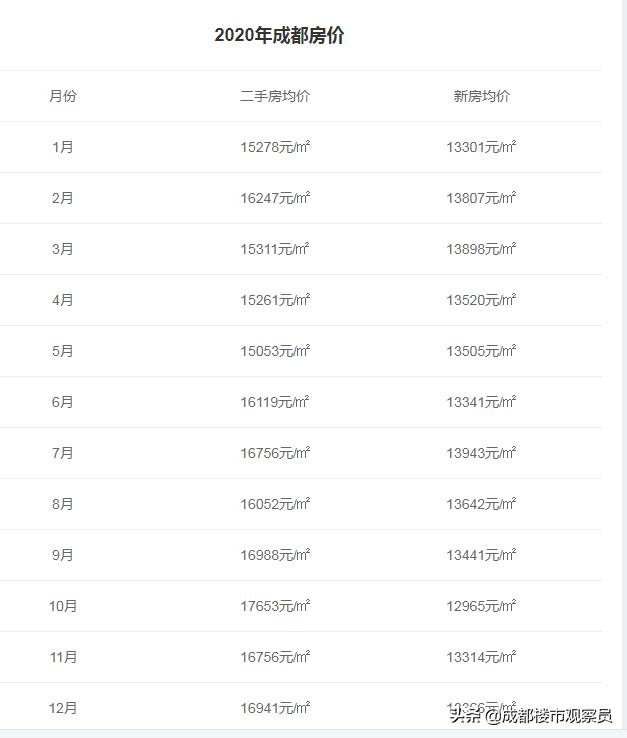The width and height of the screenshot is (627, 738).
Task: Click the 16119元/㎡ second-hand price cell
Action: click(x=275, y=402)
